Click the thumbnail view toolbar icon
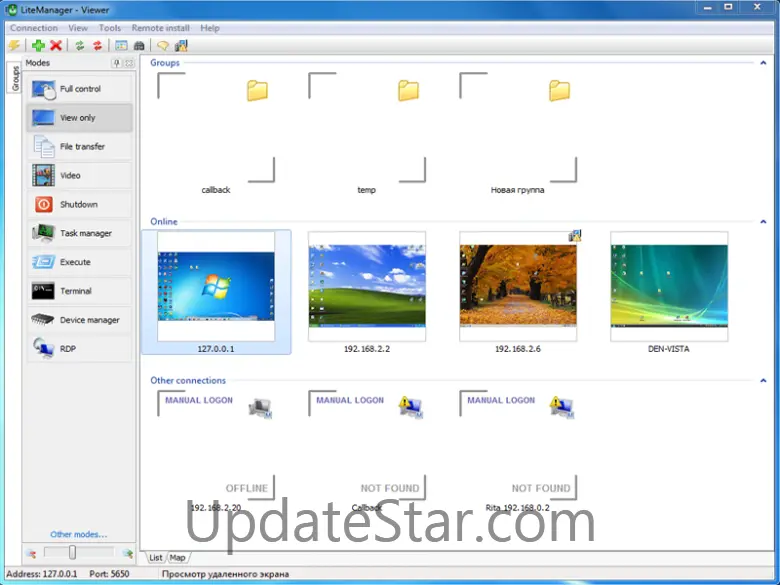 pyautogui.click(x=121, y=46)
